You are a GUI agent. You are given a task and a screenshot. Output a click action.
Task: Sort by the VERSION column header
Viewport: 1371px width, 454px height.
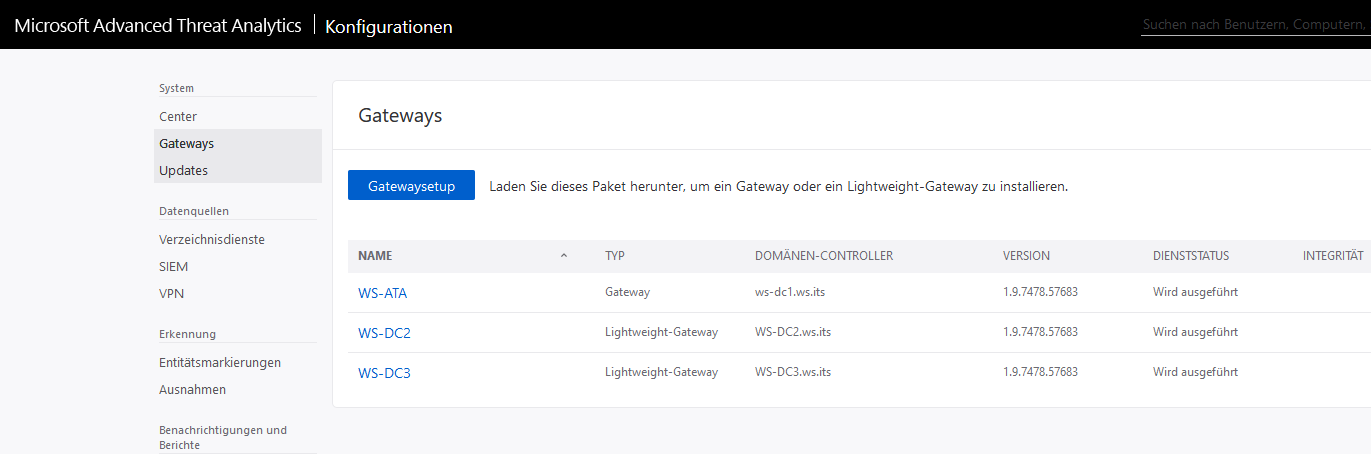(x=1027, y=256)
